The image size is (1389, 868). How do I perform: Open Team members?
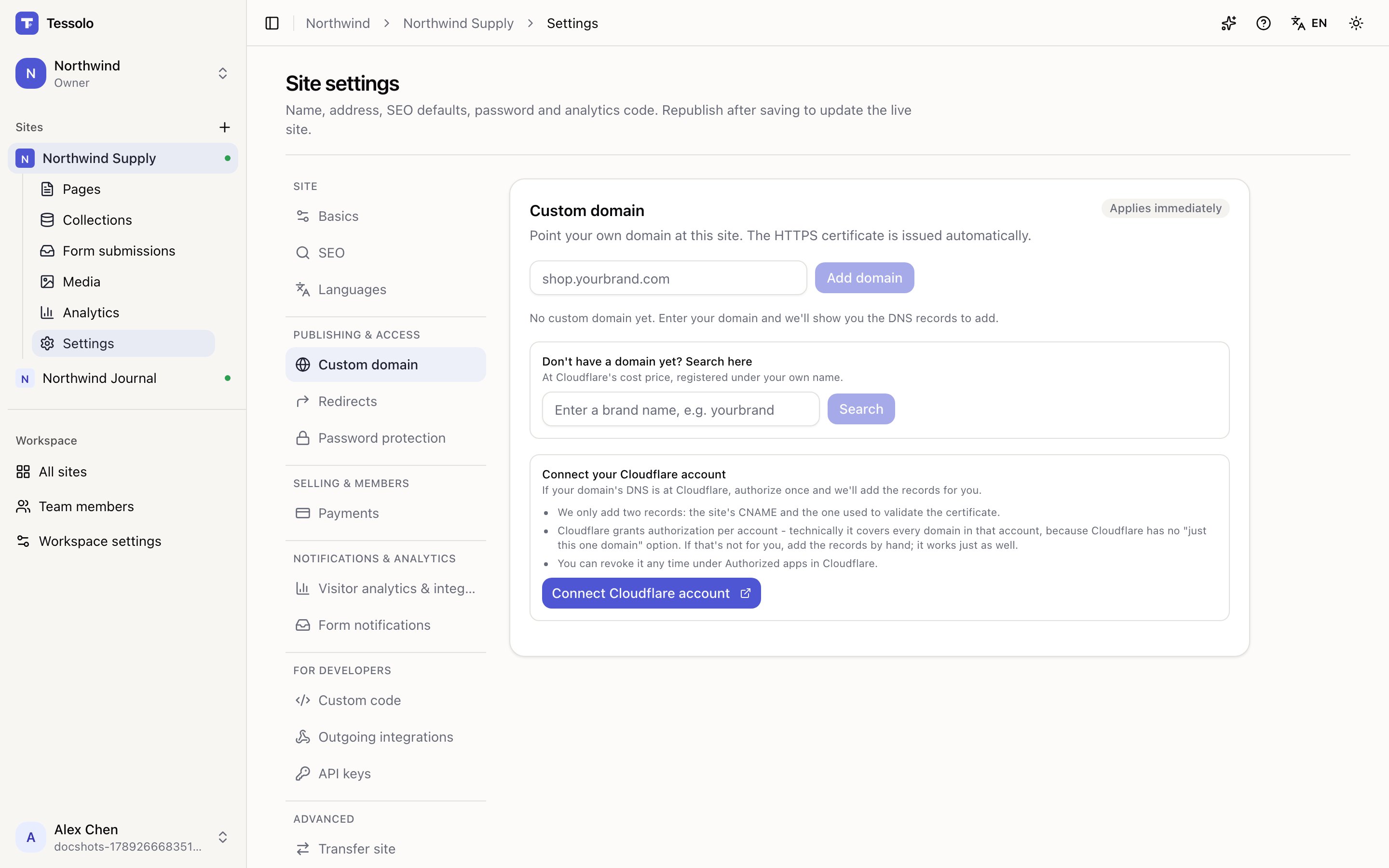point(123,506)
